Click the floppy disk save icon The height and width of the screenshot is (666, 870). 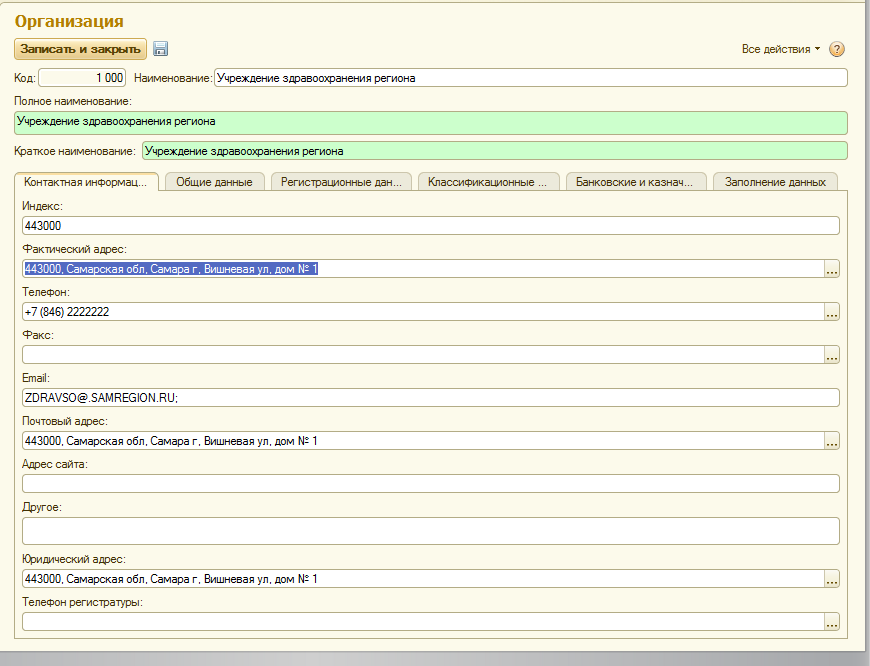[161, 49]
